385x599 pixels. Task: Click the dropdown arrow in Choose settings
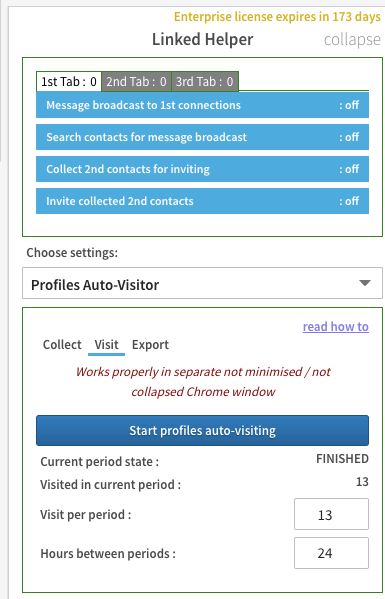[x=365, y=283]
